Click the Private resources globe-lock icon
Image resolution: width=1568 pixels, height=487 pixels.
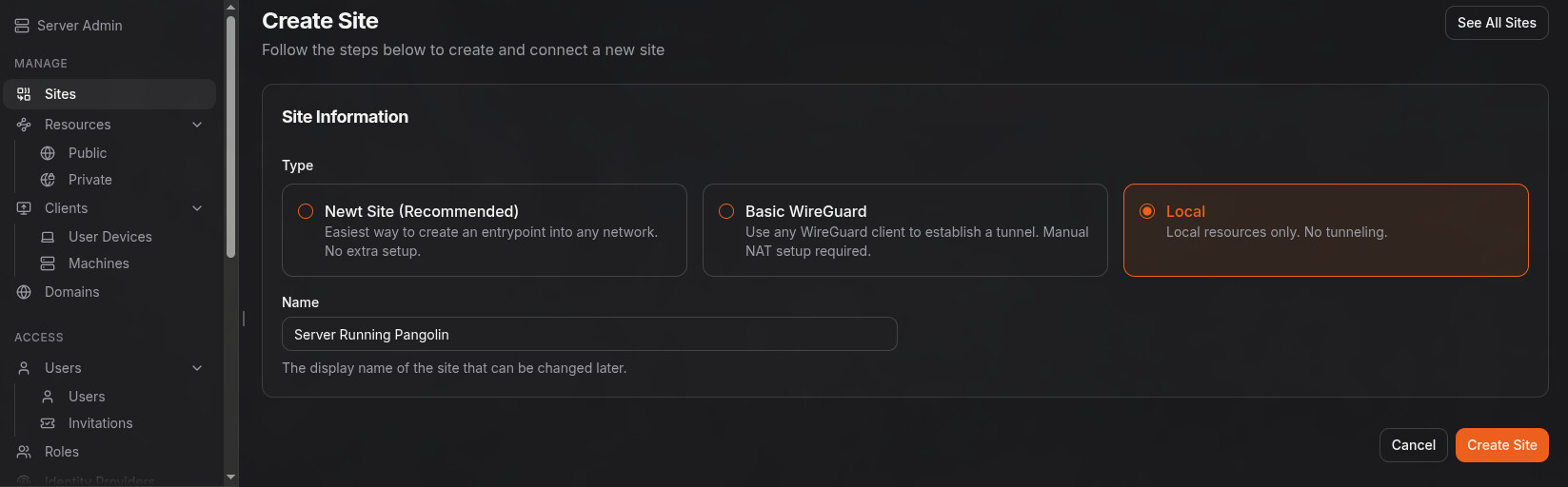48,180
